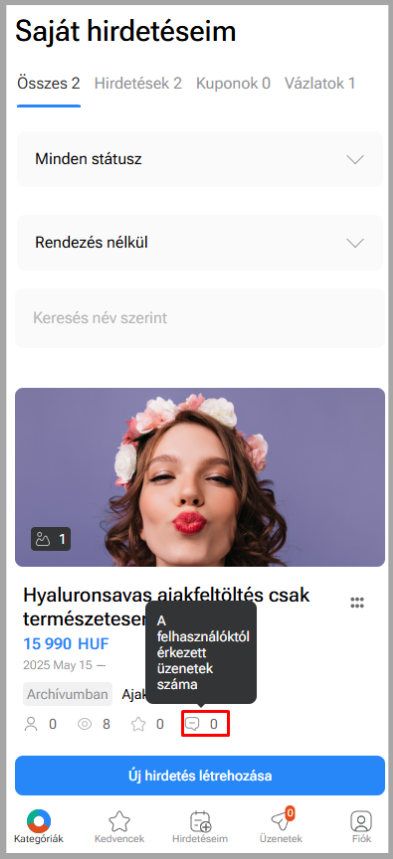This screenshot has height=859, width=393.
Task: Go to Fiók profile icon
Action: click(361, 827)
